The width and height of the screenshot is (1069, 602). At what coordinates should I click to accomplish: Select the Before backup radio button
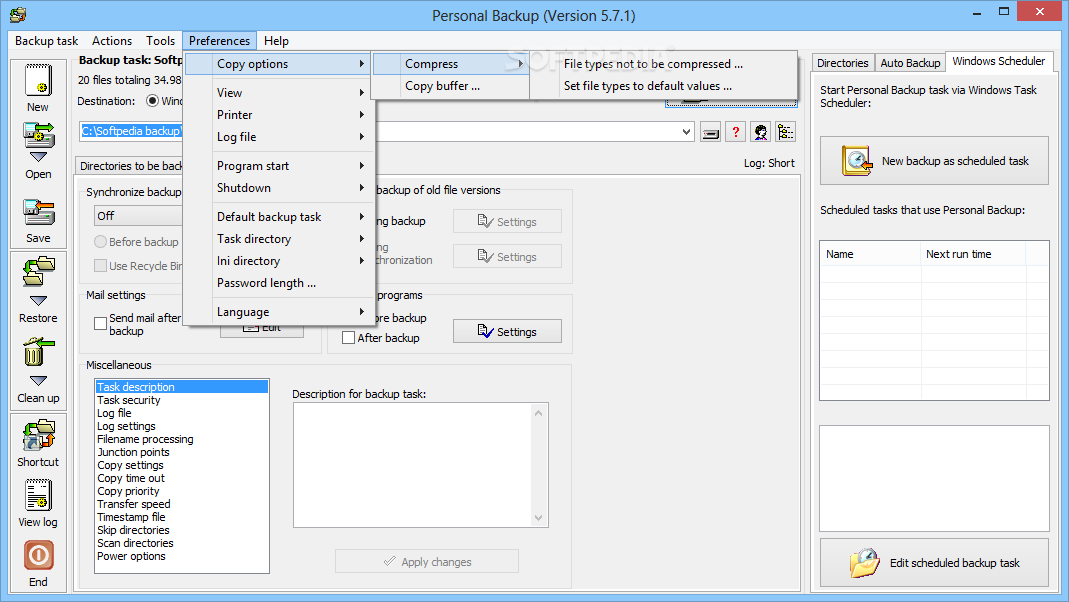100,241
